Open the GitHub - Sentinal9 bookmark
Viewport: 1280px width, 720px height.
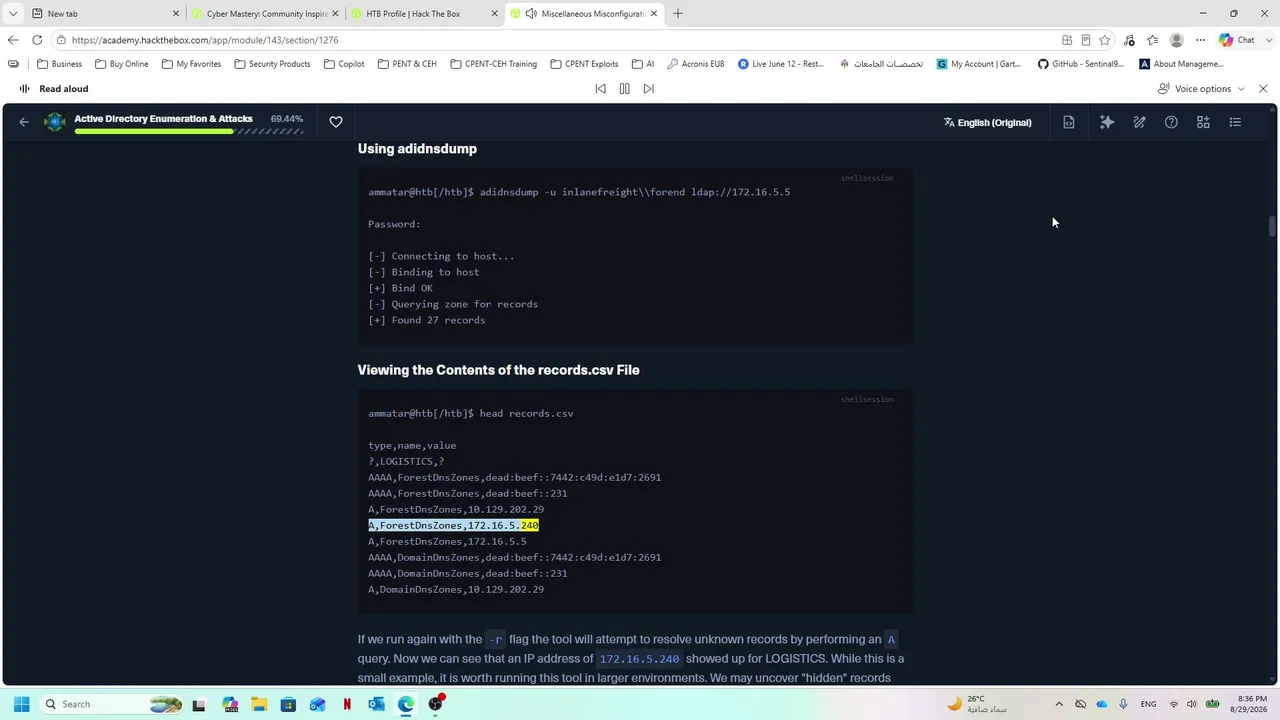(x=1080, y=64)
